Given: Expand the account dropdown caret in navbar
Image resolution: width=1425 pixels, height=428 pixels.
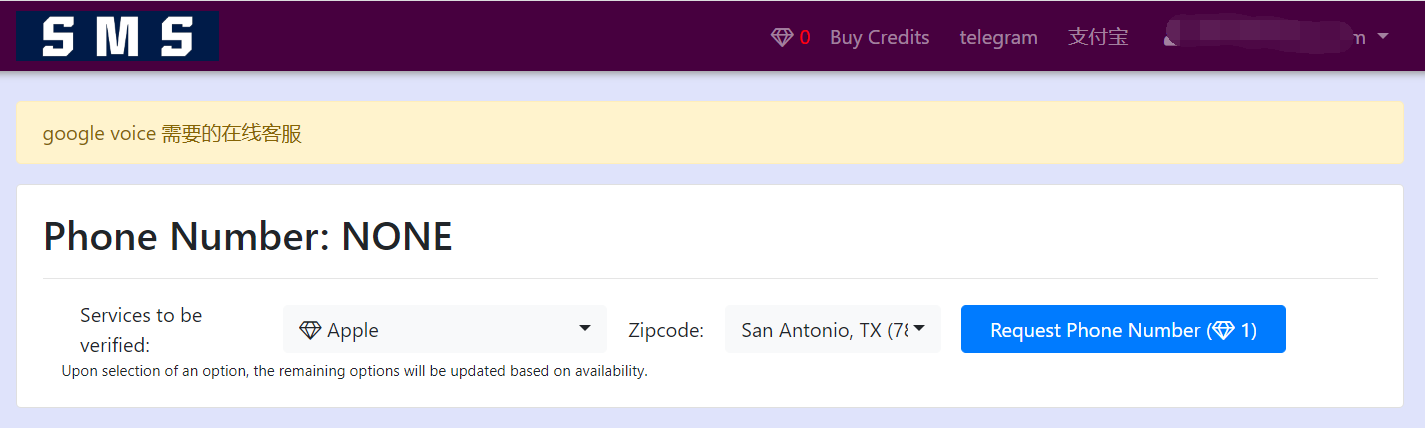Looking at the screenshot, I should coord(1383,37).
